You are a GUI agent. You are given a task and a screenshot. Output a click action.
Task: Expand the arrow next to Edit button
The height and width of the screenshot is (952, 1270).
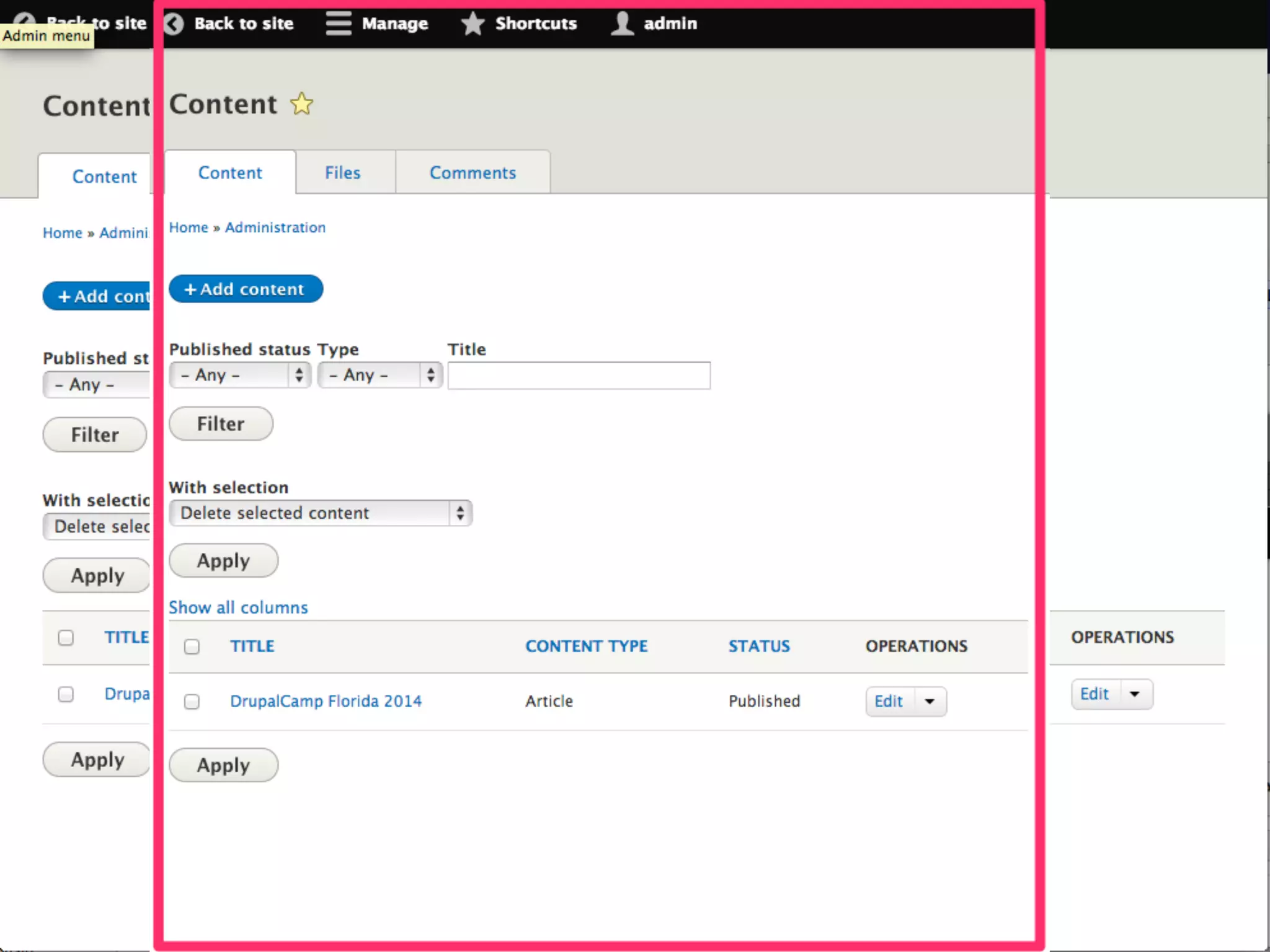[930, 702]
